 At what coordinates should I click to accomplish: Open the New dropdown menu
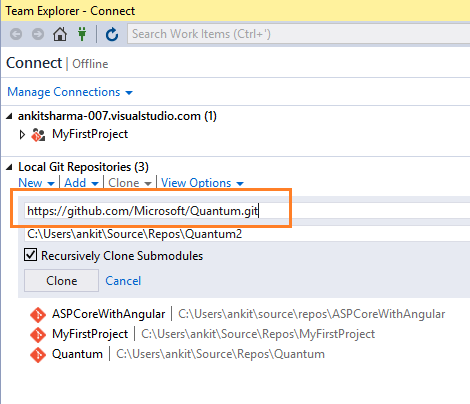36,183
